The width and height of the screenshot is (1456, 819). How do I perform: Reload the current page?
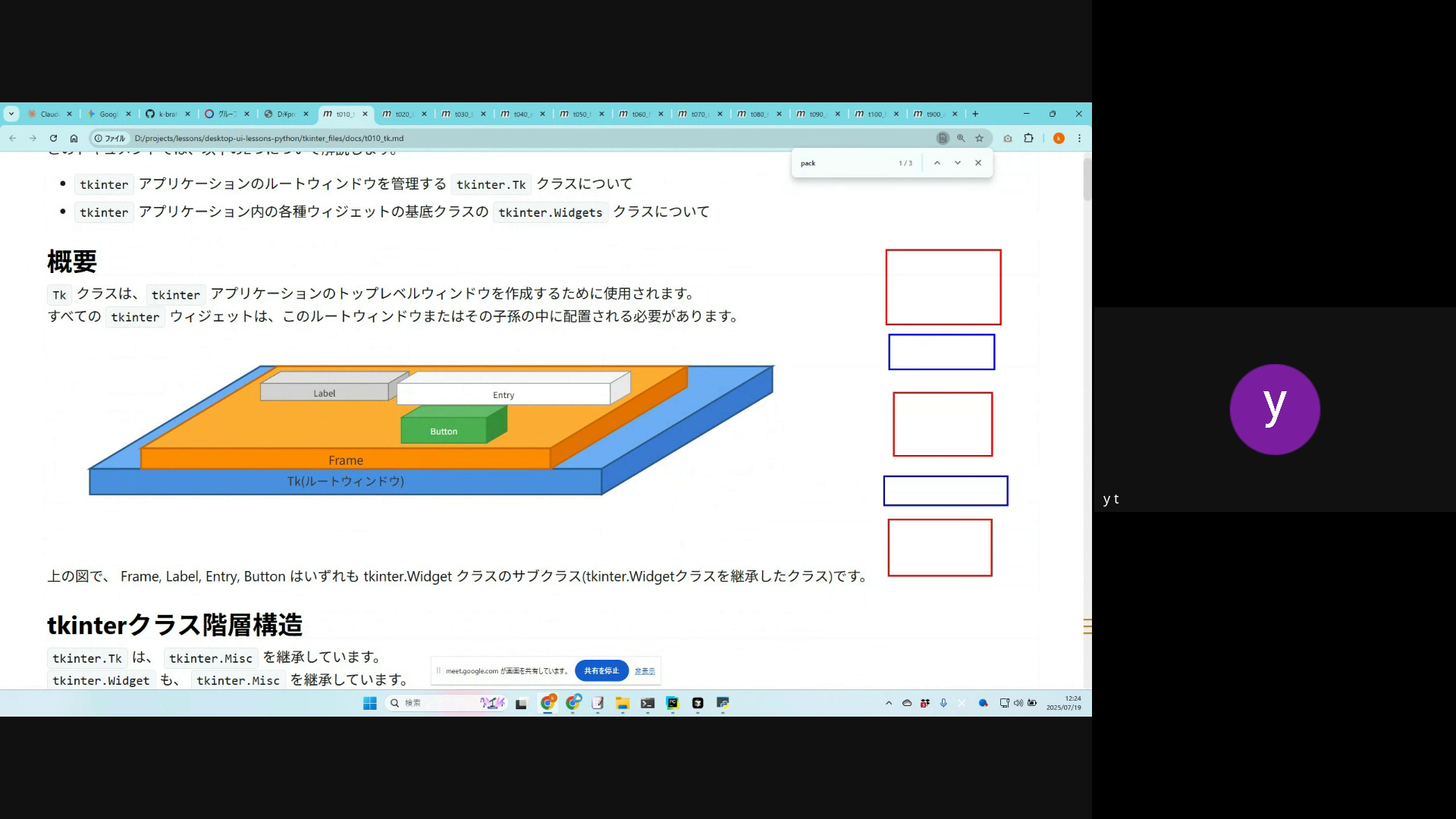(53, 138)
